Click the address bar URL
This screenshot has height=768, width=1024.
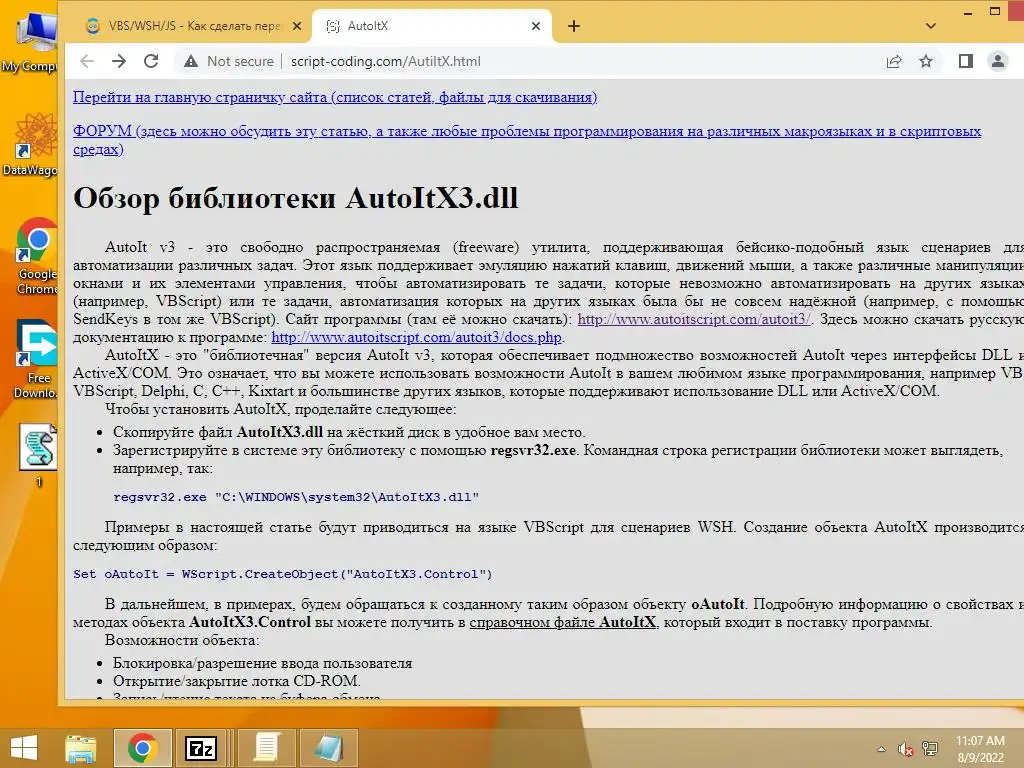(x=385, y=61)
